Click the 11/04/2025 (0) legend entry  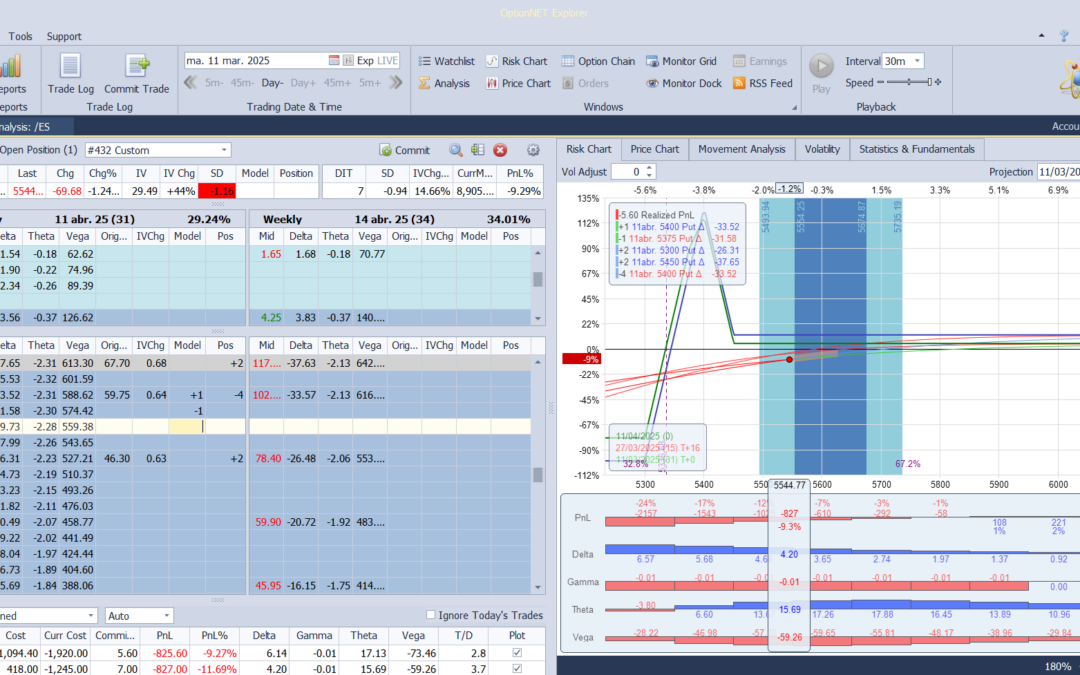coord(645,436)
